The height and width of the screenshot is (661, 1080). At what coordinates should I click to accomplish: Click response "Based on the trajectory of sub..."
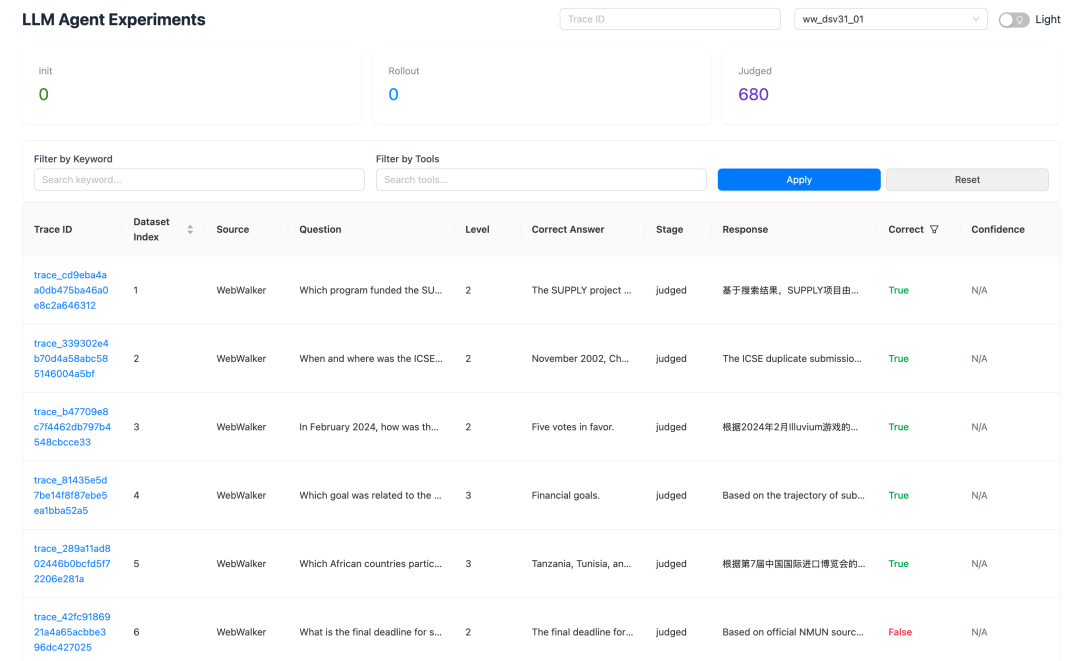[x=793, y=495]
